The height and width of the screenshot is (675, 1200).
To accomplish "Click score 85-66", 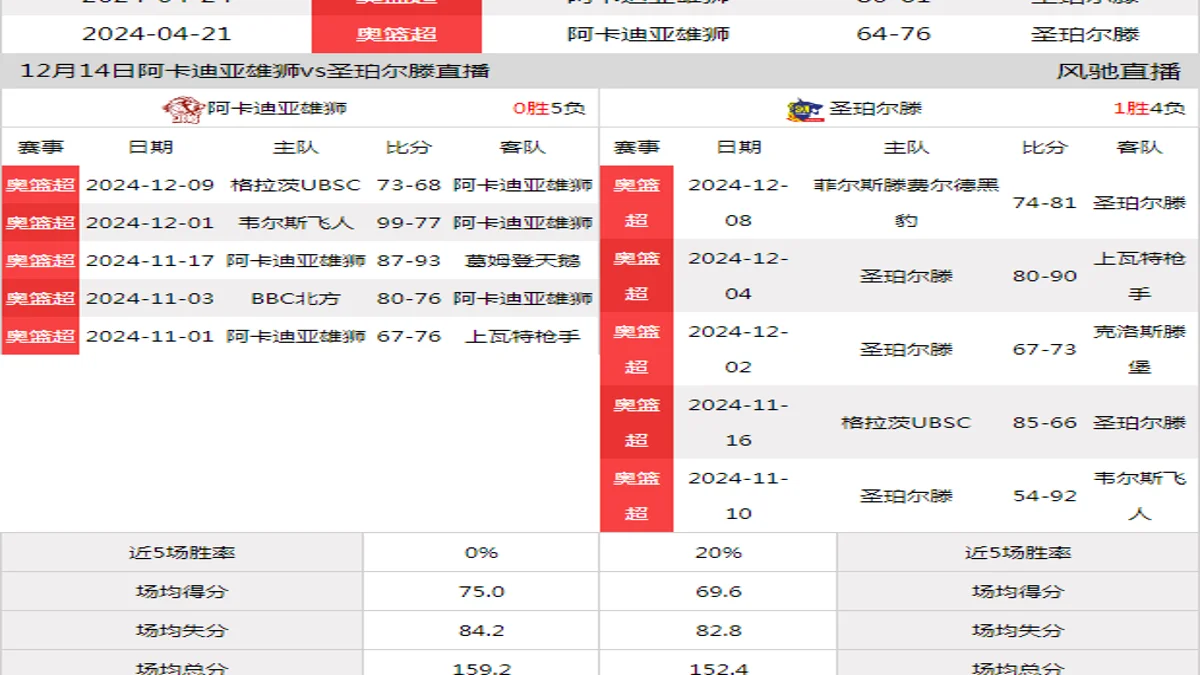I will pos(1045,422).
